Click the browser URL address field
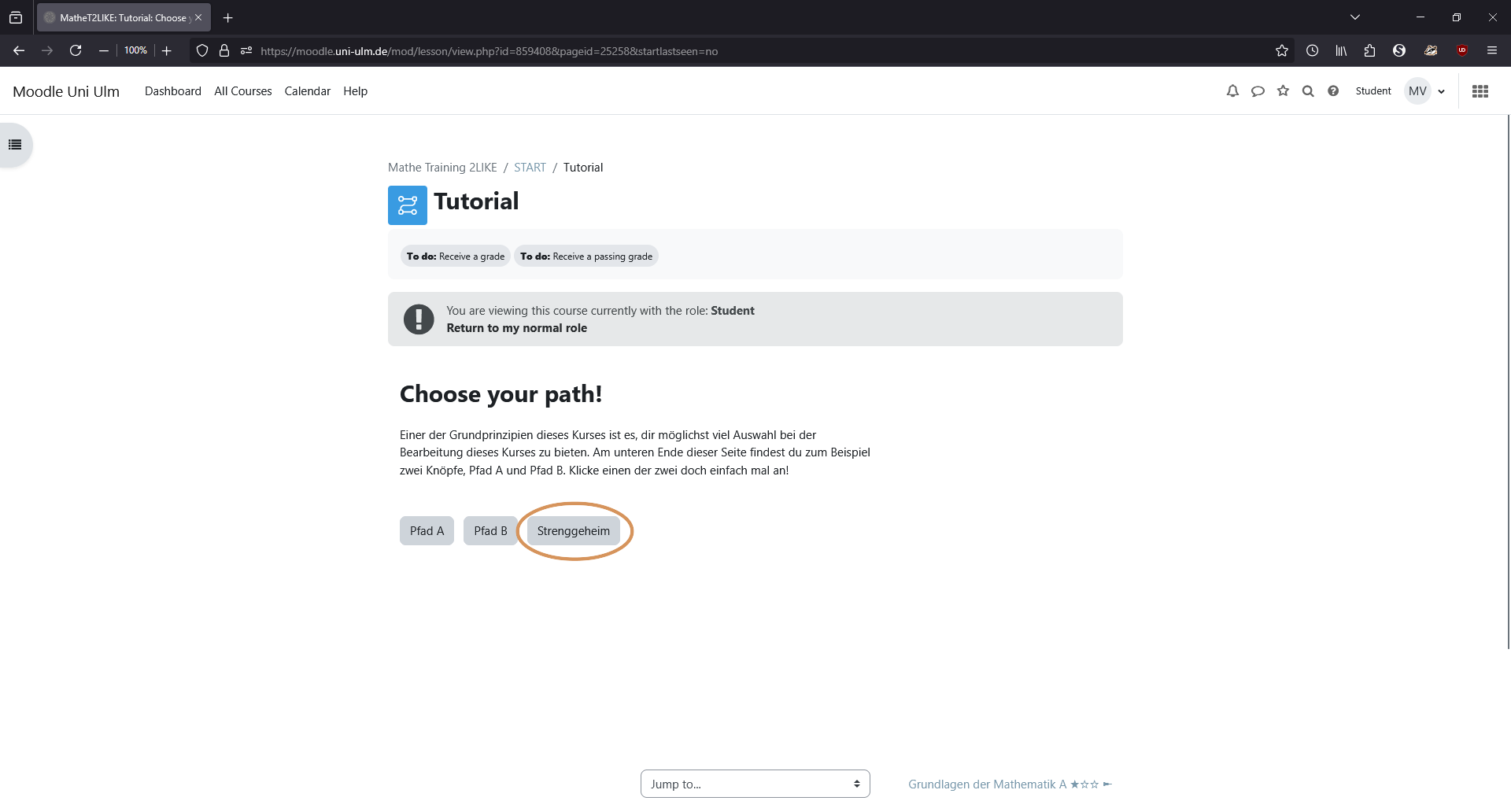This screenshot has height=812, width=1511. click(x=755, y=51)
